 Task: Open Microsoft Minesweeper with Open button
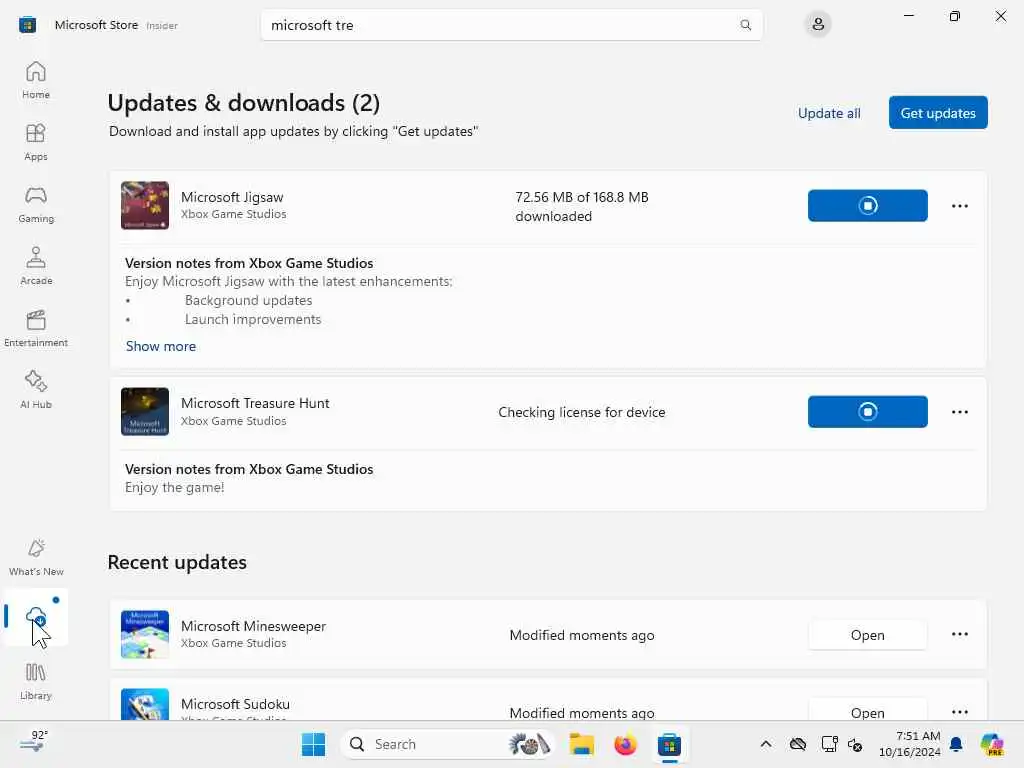point(867,635)
